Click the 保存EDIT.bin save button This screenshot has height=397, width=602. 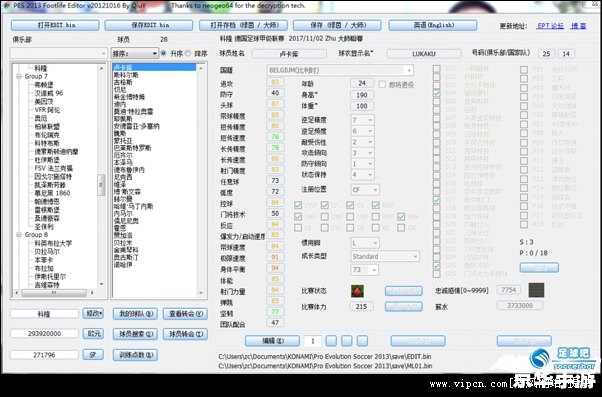click(x=149, y=25)
